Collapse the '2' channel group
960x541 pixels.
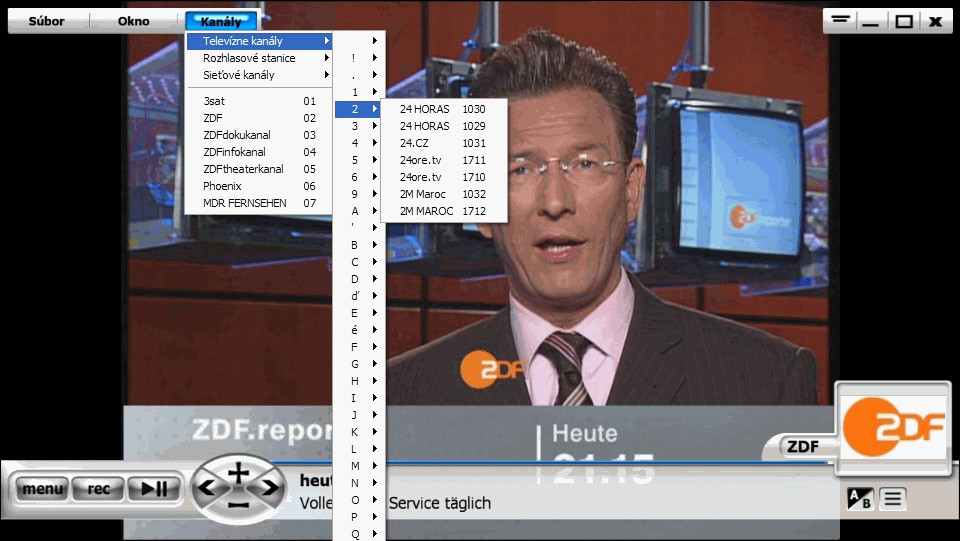(359, 109)
